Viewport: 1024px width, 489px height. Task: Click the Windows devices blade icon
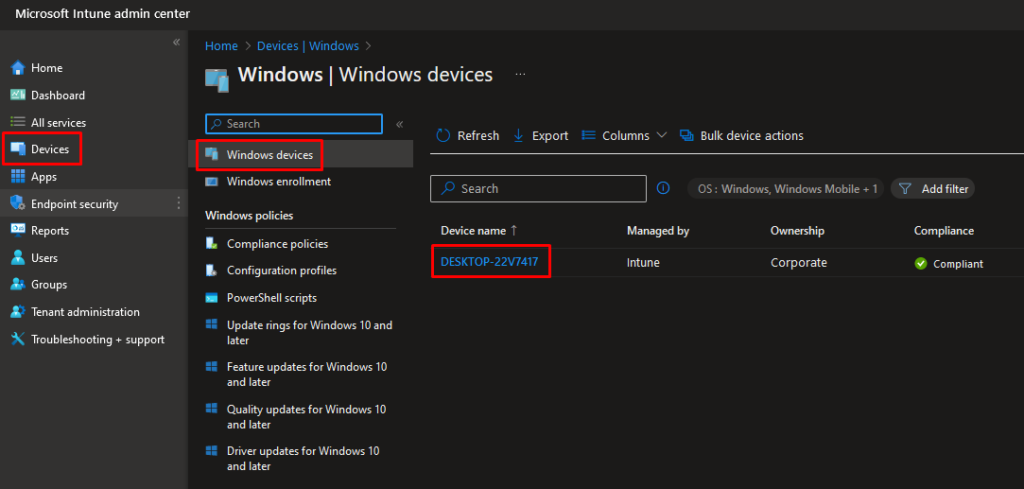click(211, 155)
